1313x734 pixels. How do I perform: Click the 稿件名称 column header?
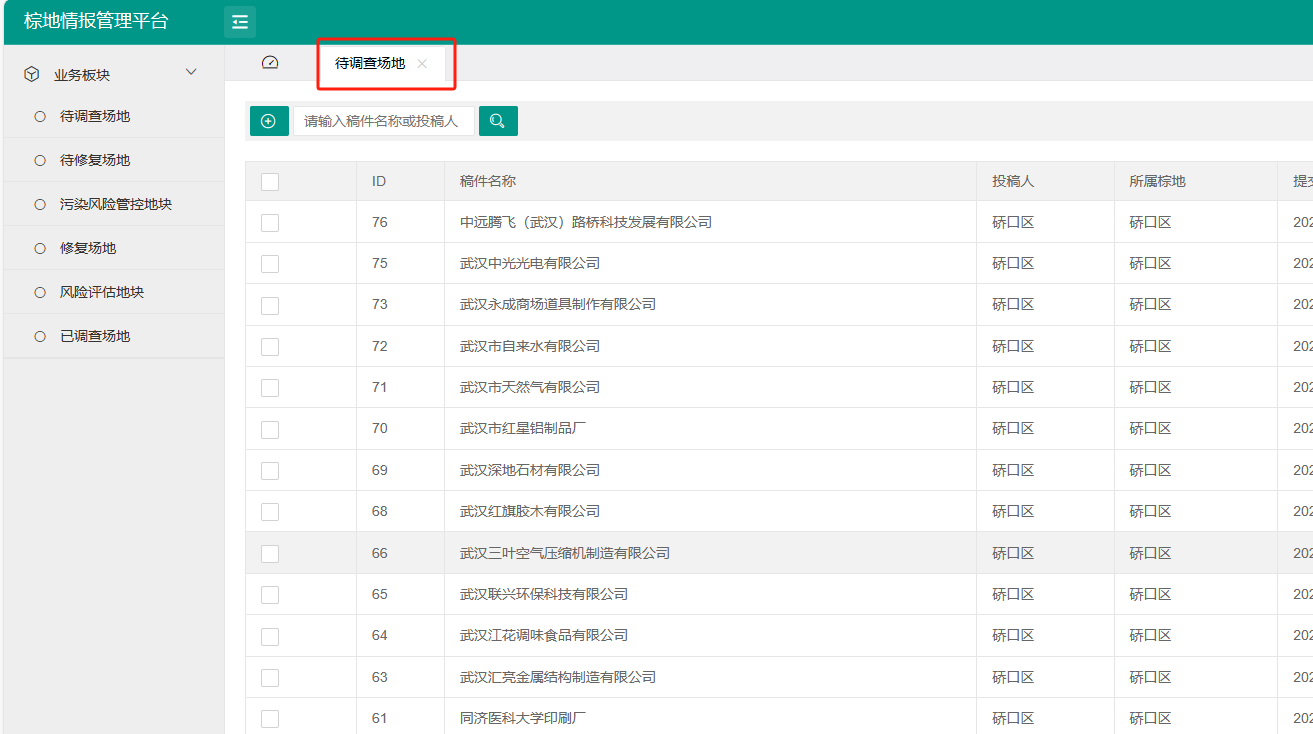pos(488,181)
